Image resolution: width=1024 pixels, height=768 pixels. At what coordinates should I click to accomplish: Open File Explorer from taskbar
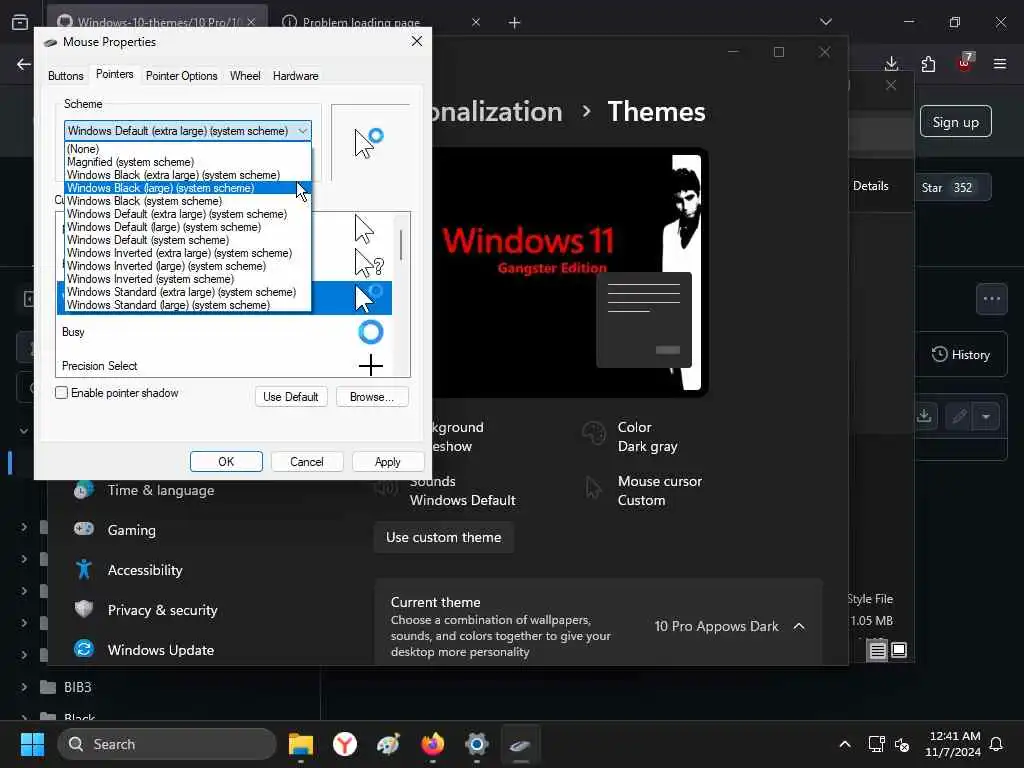tap(301, 744)
